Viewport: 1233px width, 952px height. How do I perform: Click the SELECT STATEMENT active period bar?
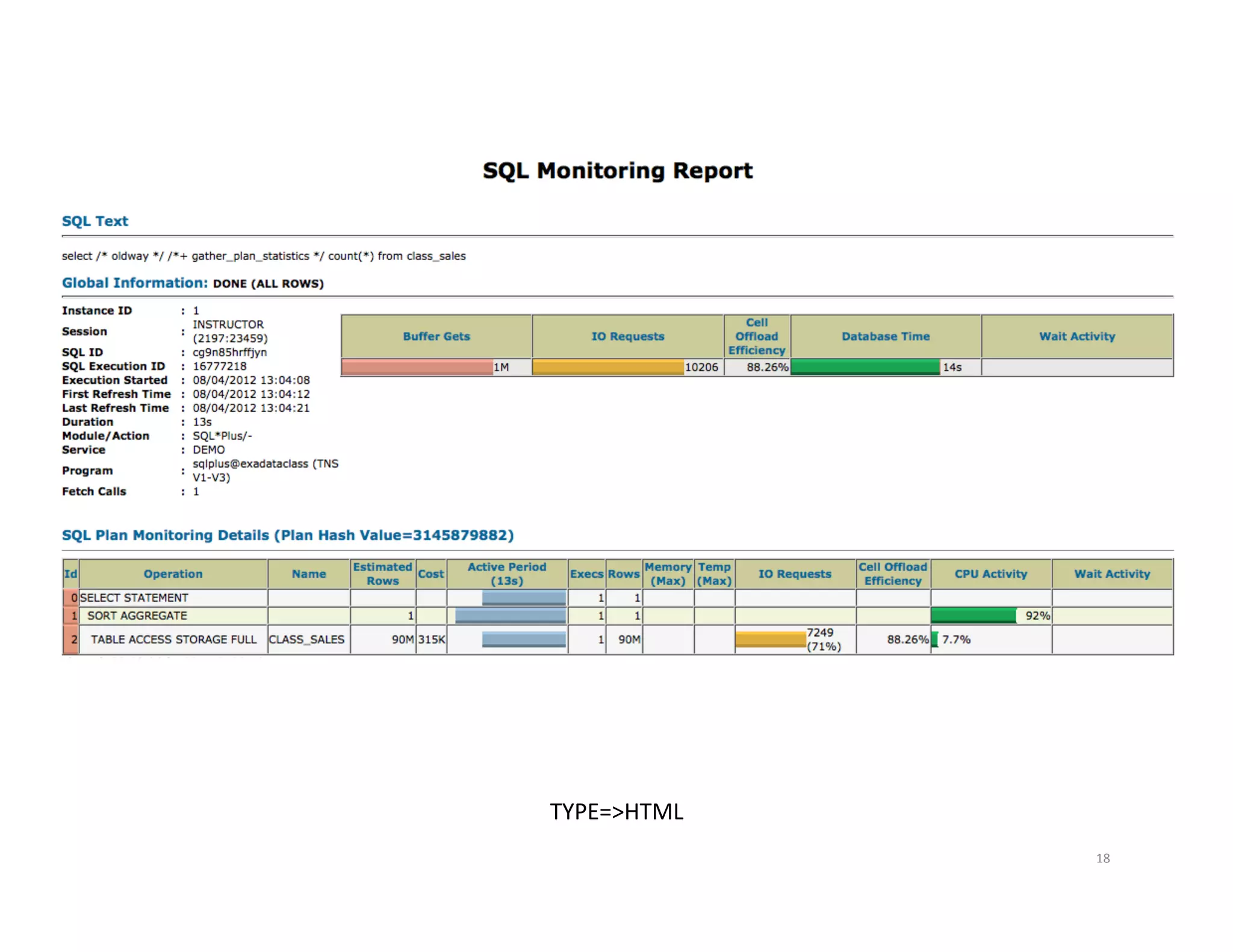[524, 598]
